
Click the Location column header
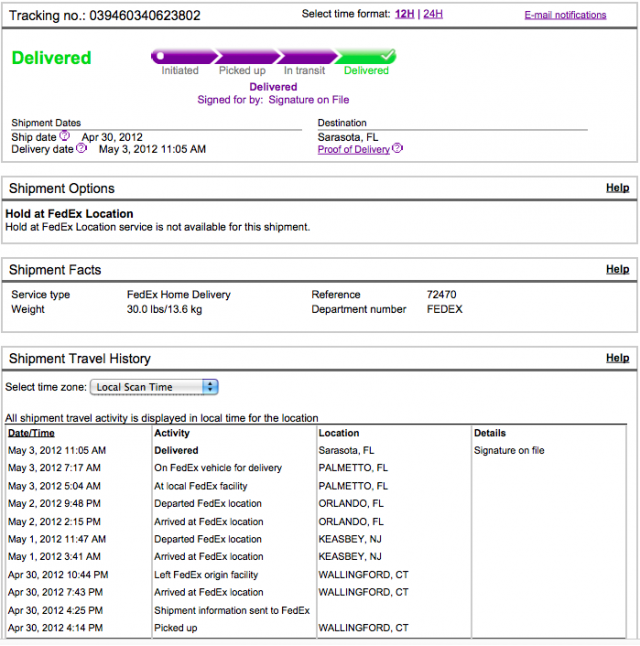[339, 433]
